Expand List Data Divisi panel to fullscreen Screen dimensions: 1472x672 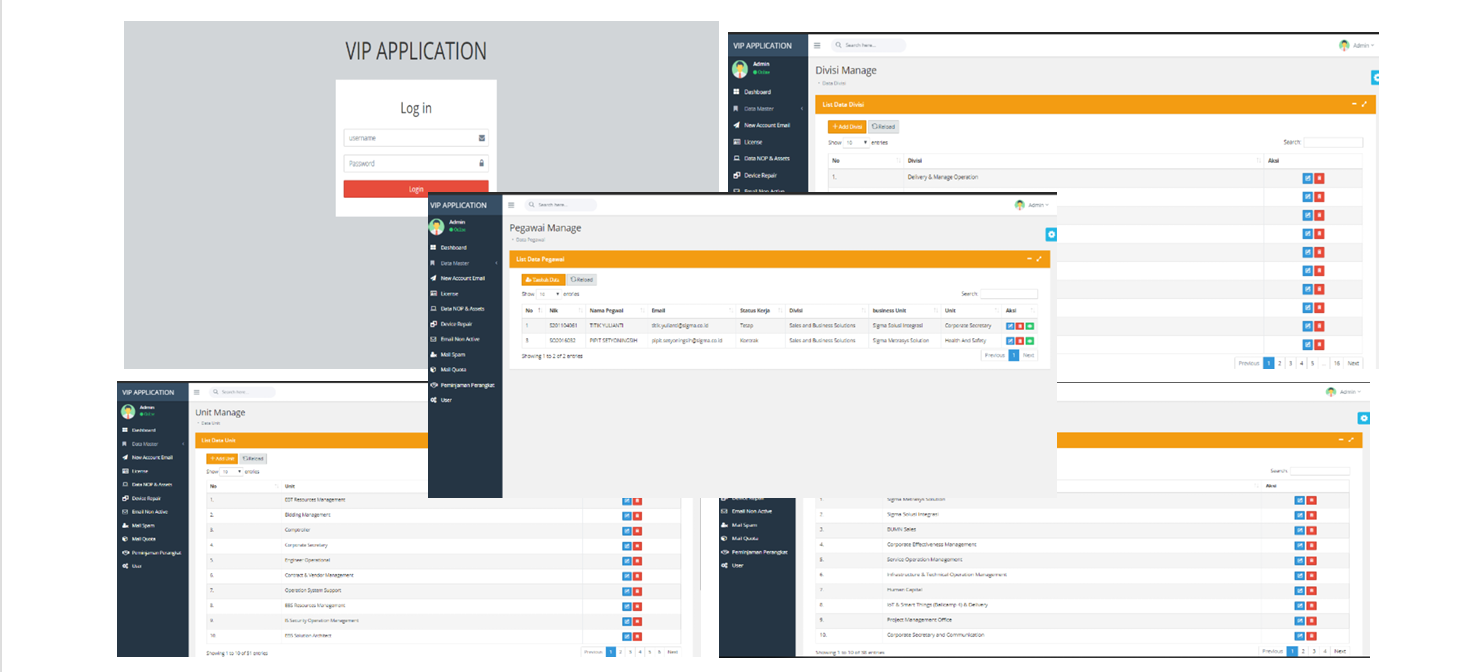1364,104
